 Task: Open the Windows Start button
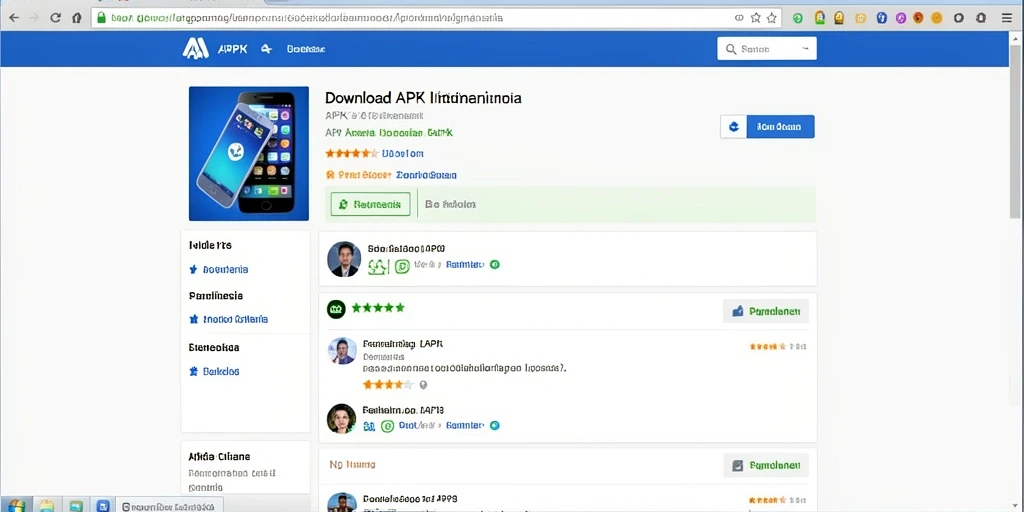pos(16,505)
